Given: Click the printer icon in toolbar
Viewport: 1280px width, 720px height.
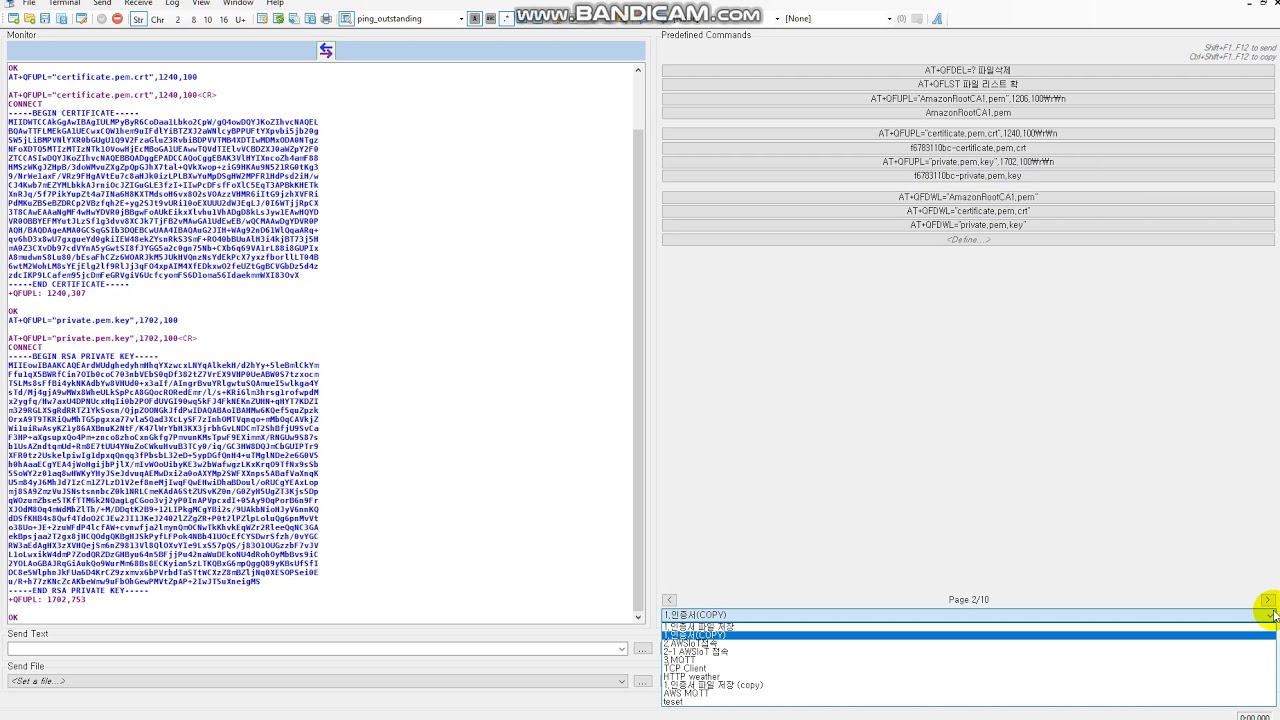Looking at the screenshot, I should click(x=326, y=19).
